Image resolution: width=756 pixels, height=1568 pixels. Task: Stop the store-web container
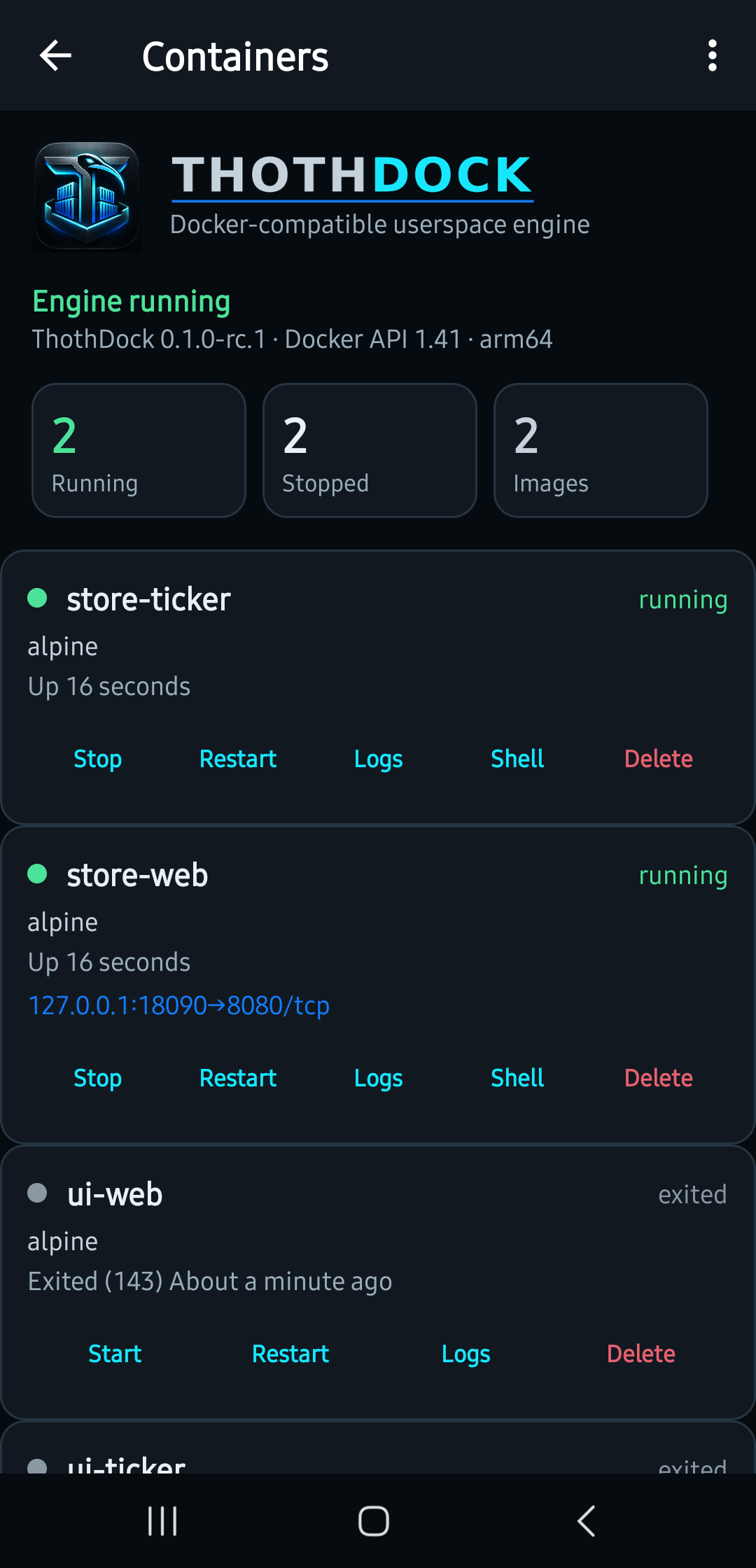[x=98, y=1078]
